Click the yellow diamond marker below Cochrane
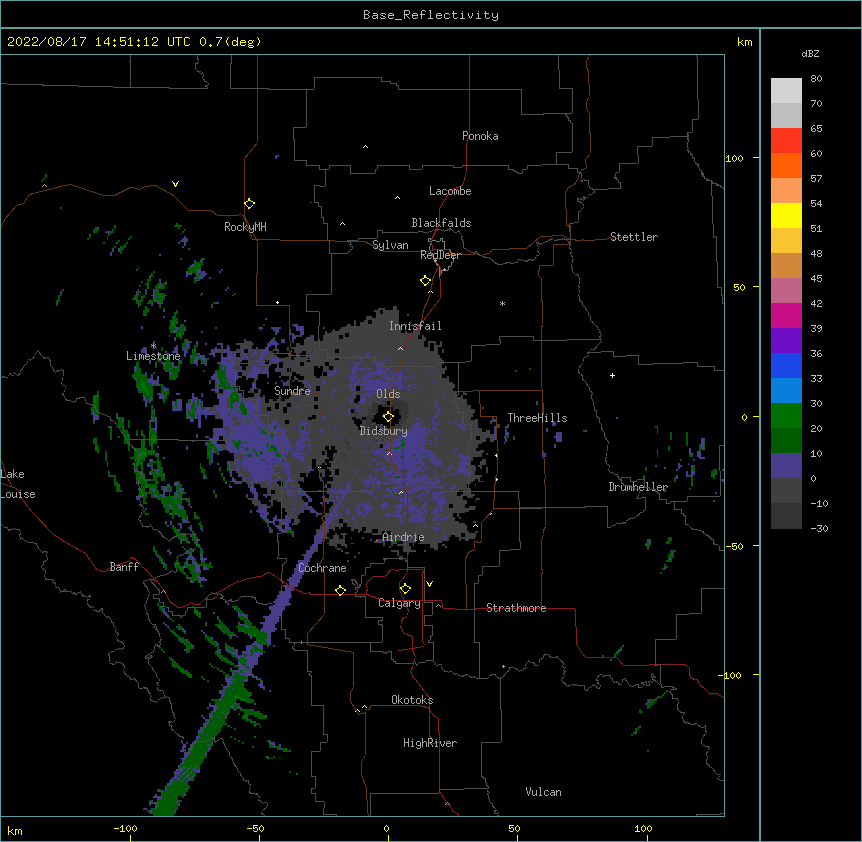Image resolution: width=862 pixels, height=842 pixels. coord(340,590)
